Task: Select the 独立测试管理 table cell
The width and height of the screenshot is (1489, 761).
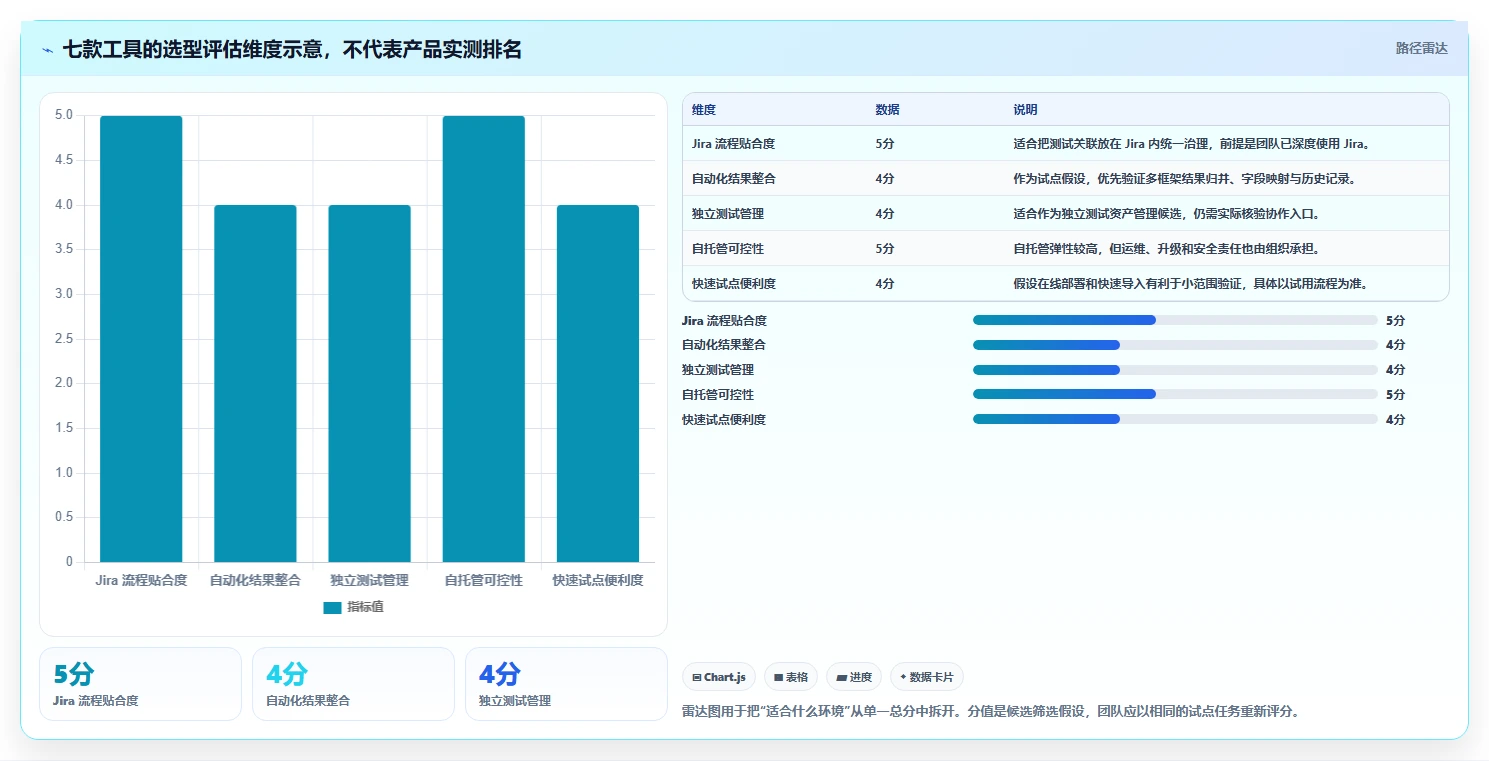Action: coord(727,214)
